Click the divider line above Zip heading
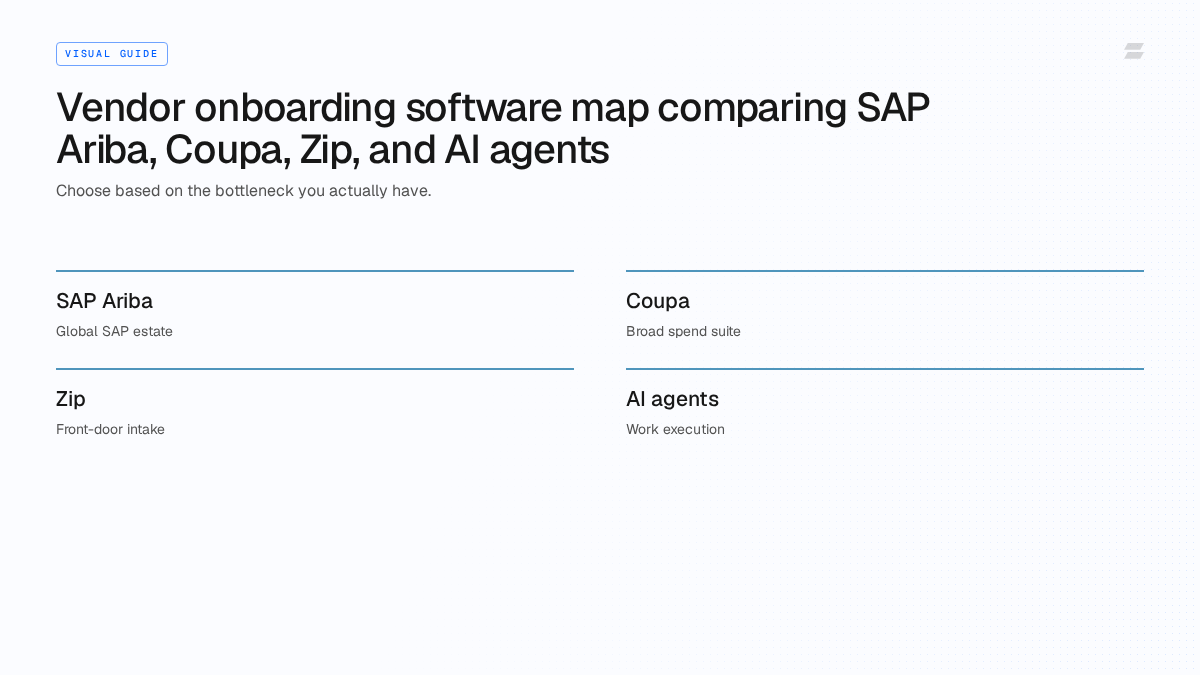 [315, 369]
